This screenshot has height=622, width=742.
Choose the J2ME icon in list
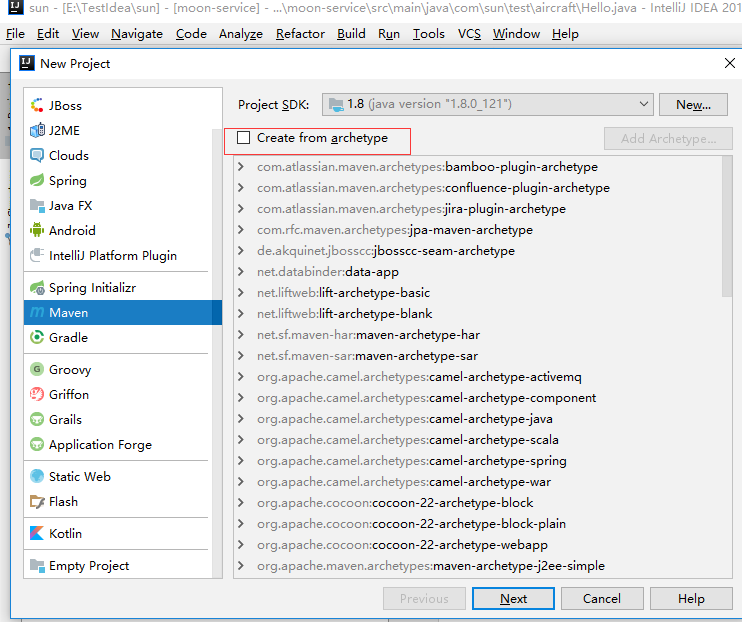pos(37,130)
